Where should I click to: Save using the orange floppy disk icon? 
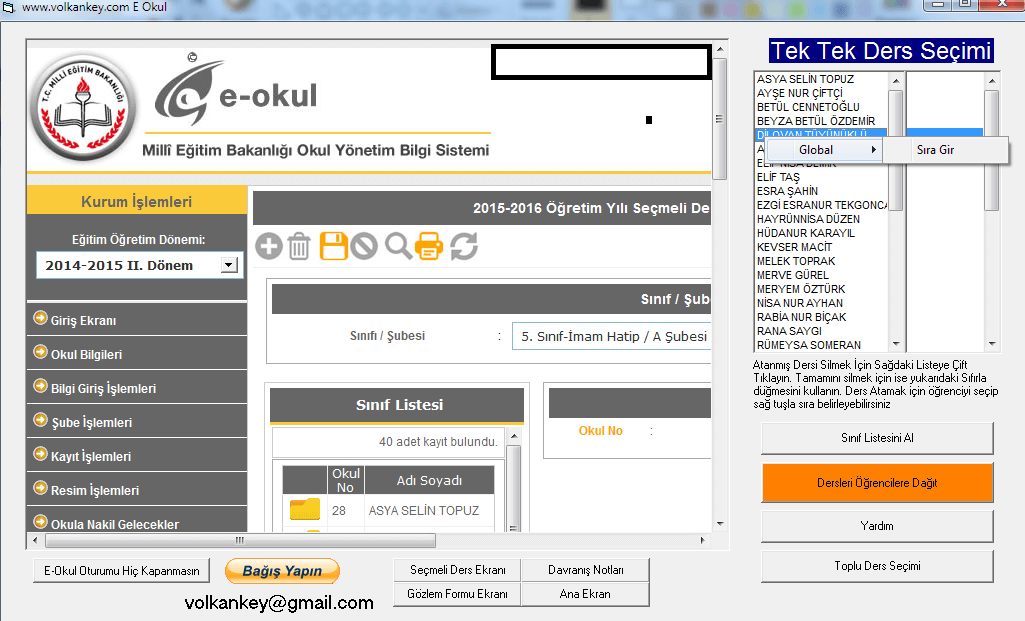[x=333, y=245]
